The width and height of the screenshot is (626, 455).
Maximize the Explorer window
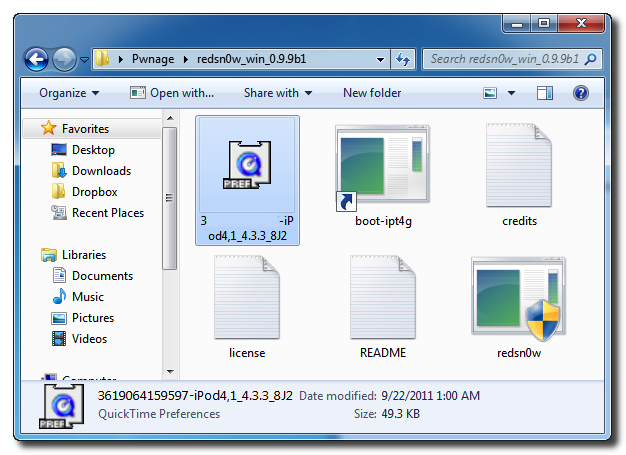[544, 24]
